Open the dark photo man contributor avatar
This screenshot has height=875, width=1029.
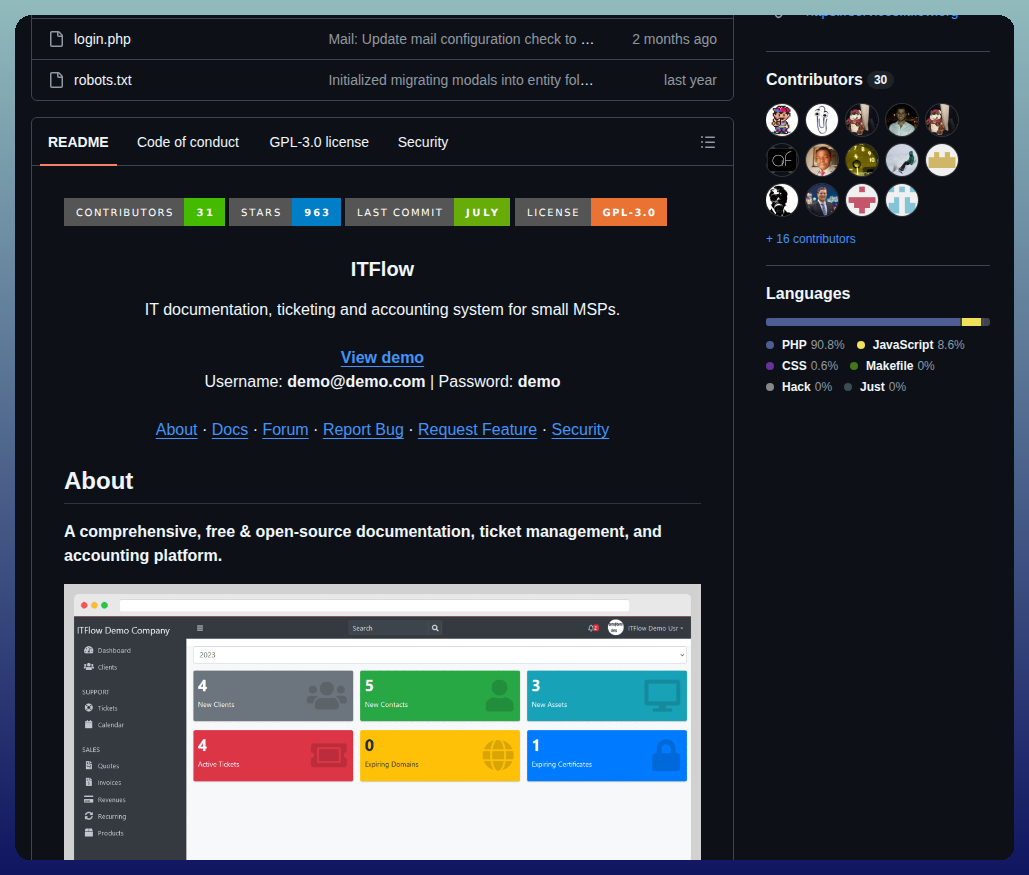(x=902, y=120)
